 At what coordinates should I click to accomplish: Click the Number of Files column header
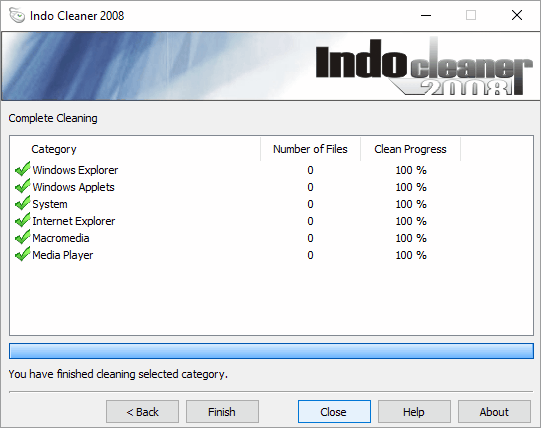coord(311,149)
